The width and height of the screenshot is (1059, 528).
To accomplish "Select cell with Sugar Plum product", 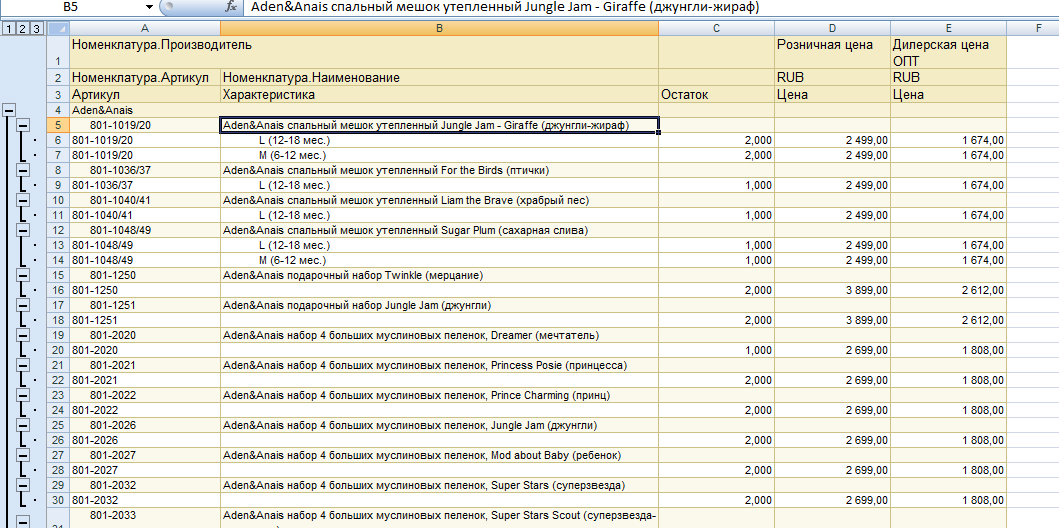I will point(439,230).
